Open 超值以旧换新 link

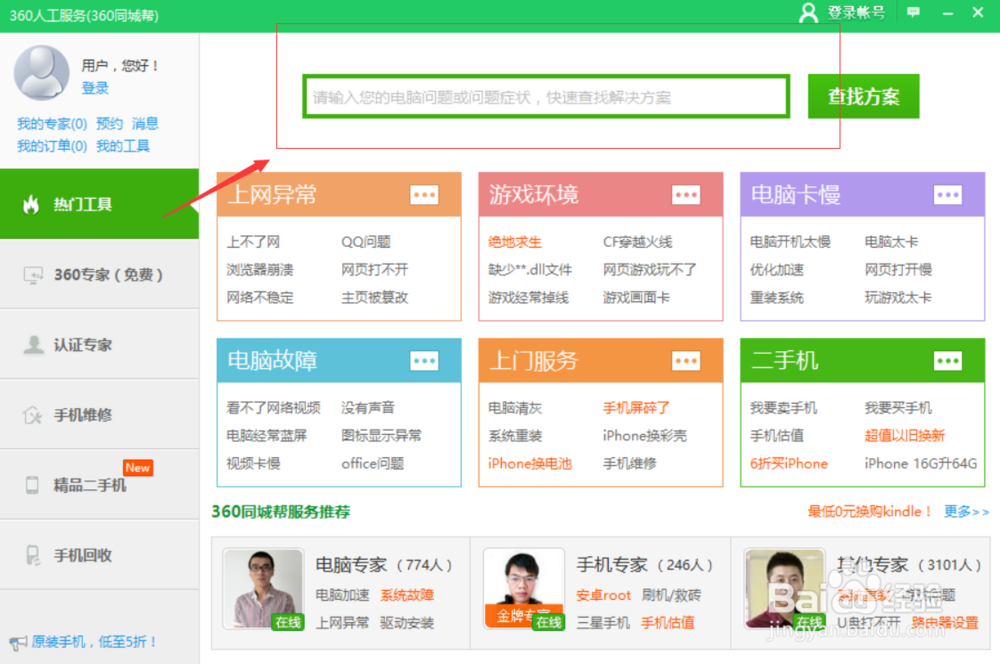pos(905,436)
